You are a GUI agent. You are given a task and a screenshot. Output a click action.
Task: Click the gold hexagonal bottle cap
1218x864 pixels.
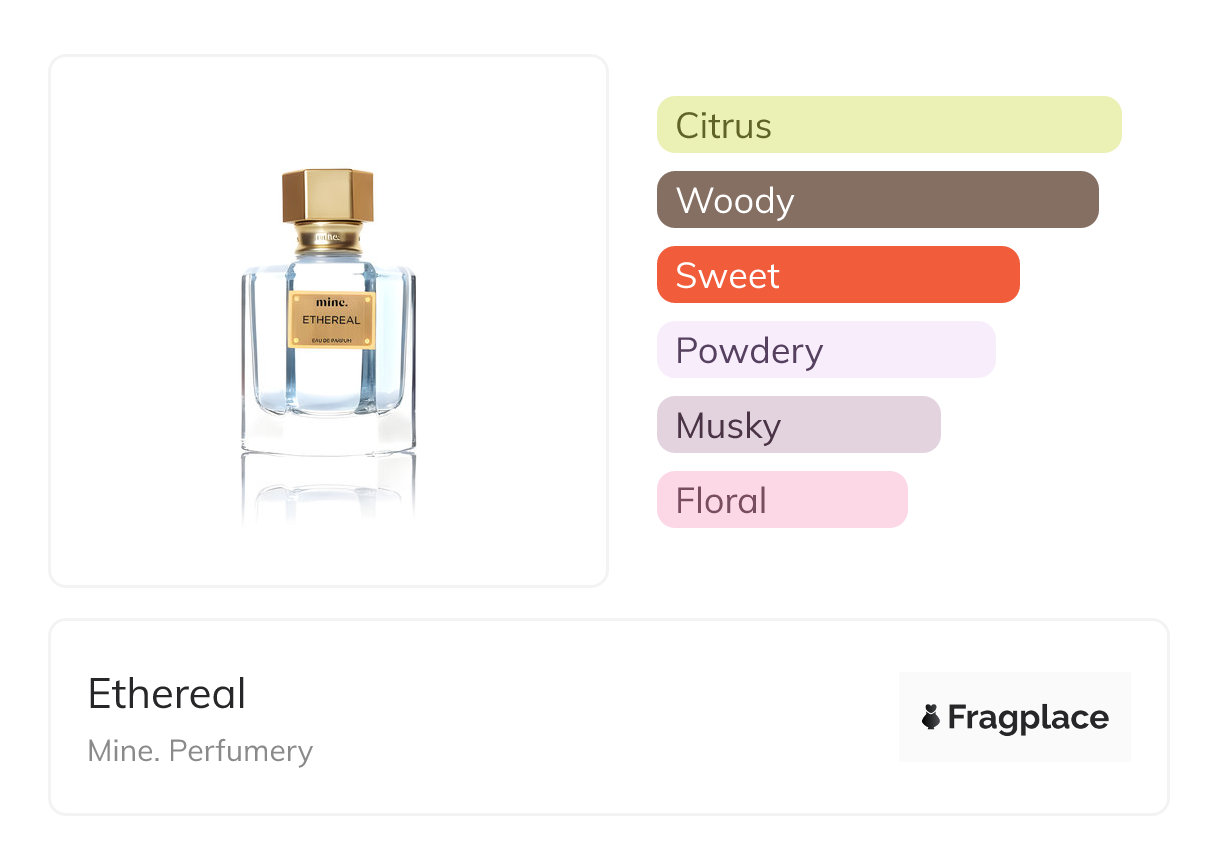click(x=328, y=196)
